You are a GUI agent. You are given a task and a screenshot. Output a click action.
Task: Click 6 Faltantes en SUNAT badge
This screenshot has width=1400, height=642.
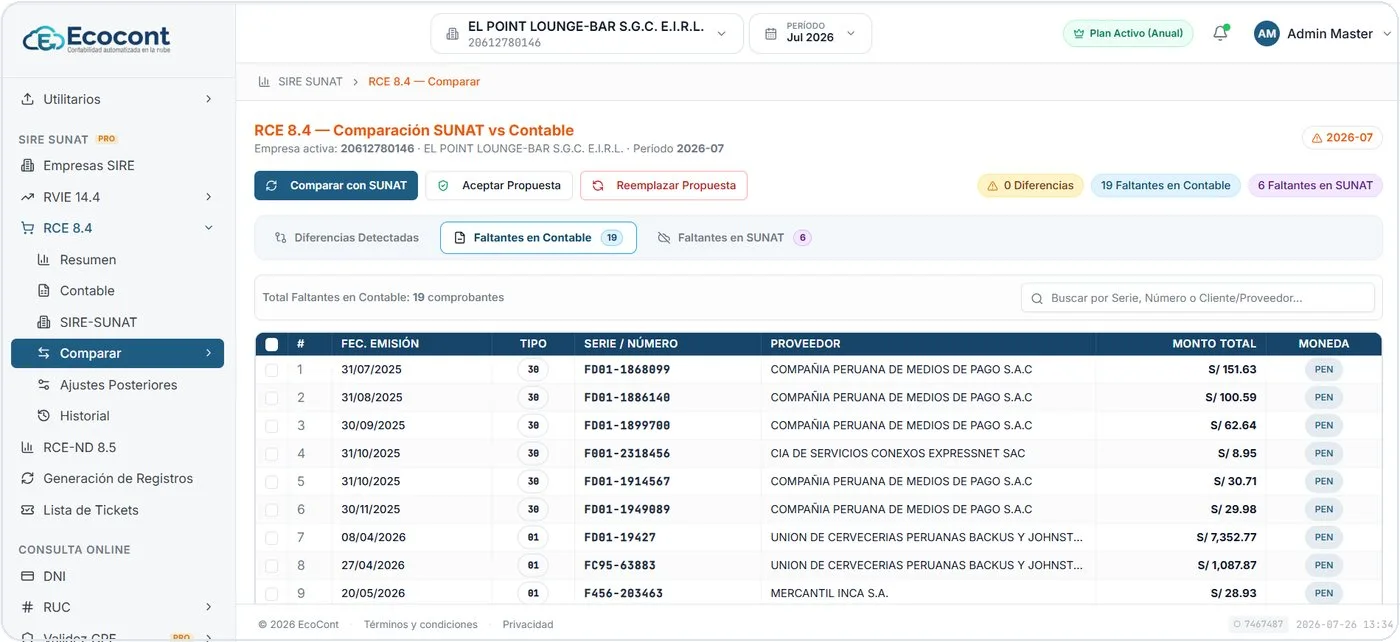pyautogui.click(x=1315, y=185)
